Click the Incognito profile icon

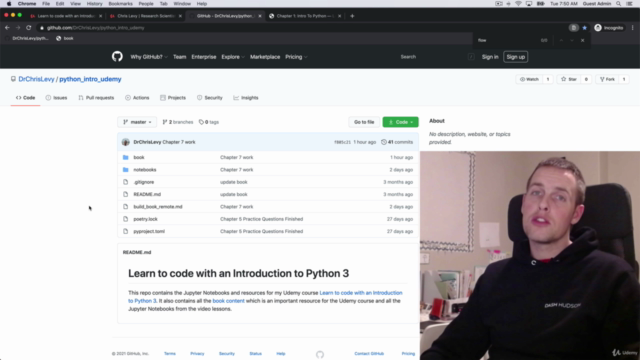click(598, 28)
